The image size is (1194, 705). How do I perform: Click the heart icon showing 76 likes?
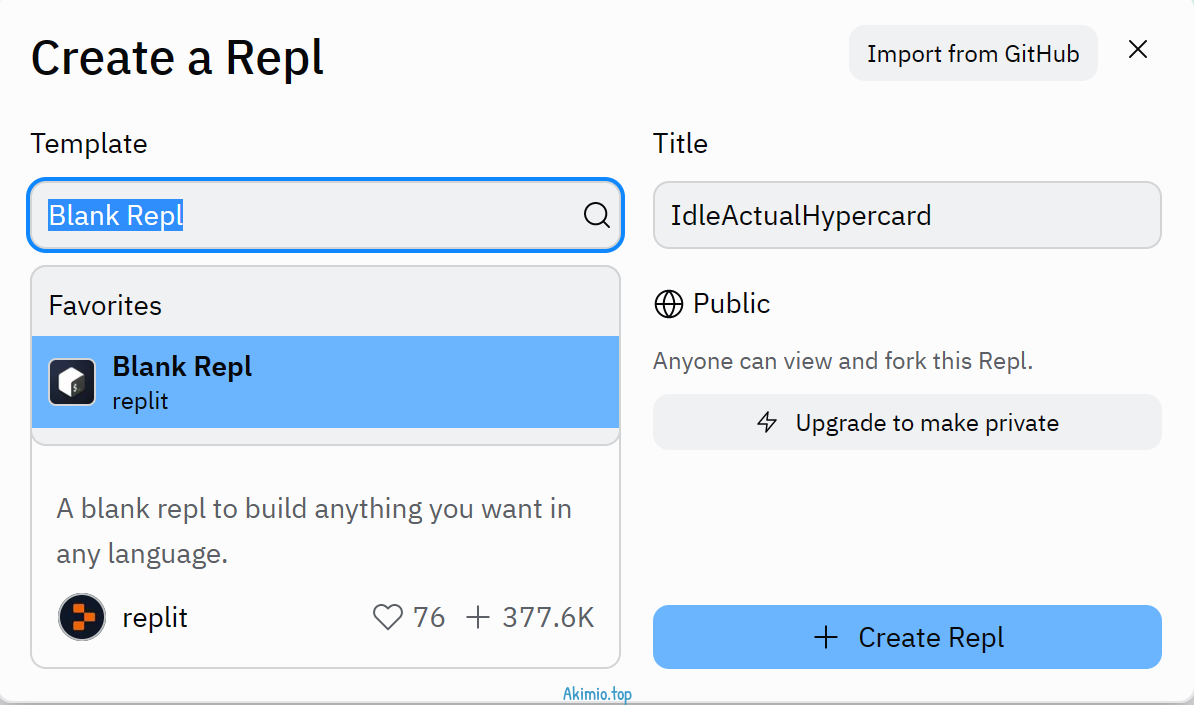point(388,617)
